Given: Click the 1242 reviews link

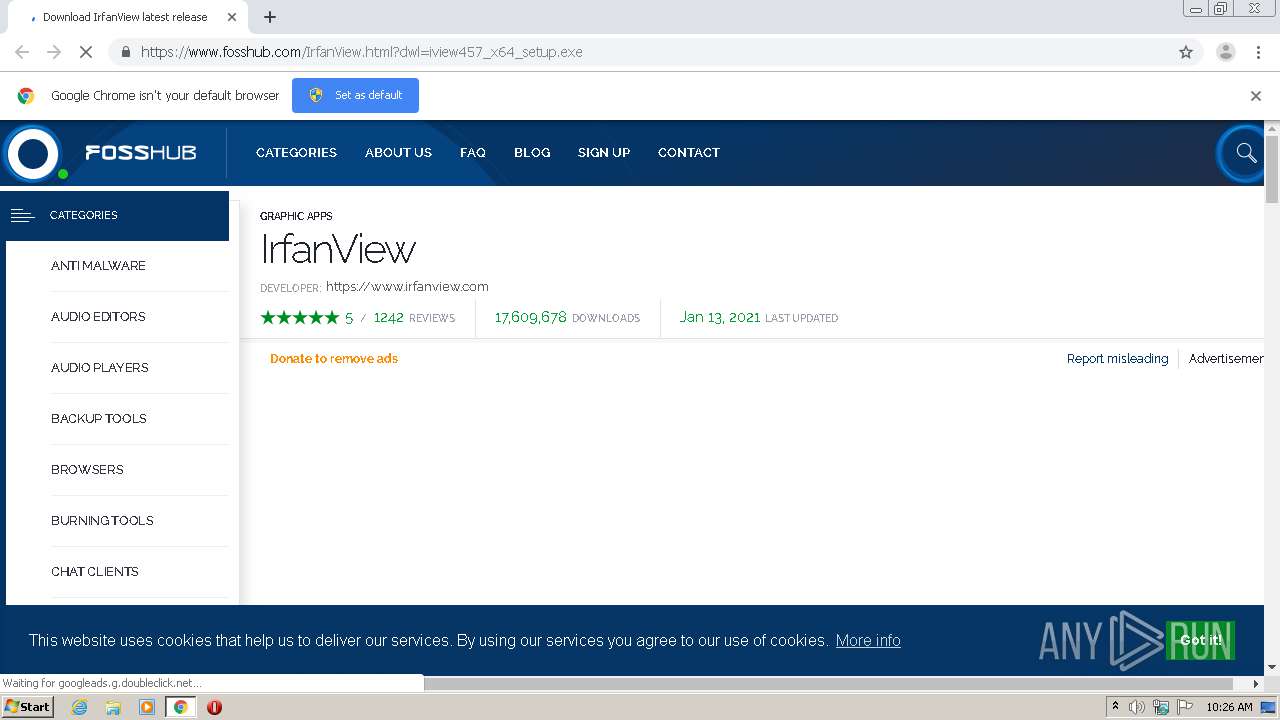Looking at the screenshot, I should (414, 318).
